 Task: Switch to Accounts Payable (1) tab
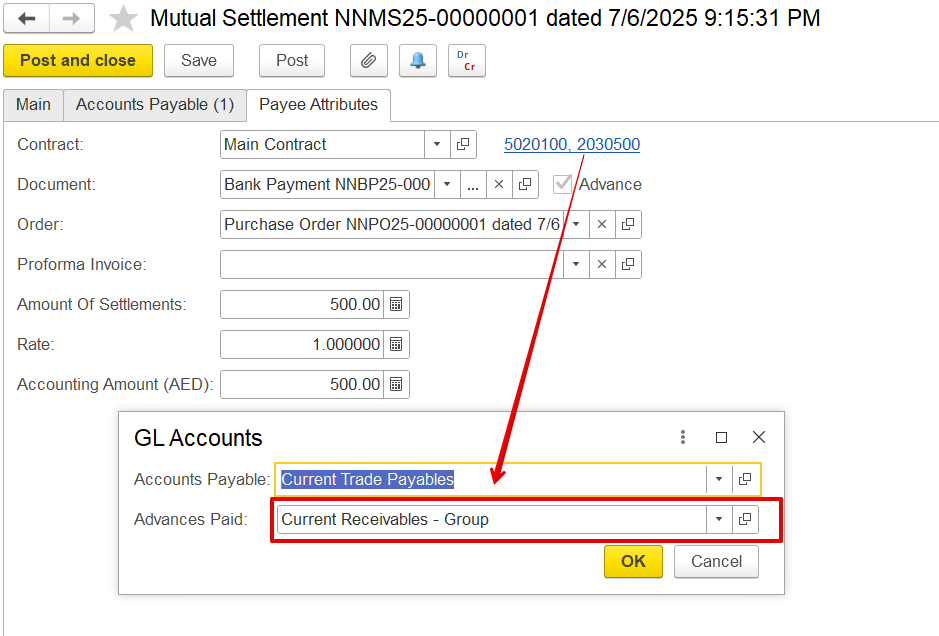(x=154, y=105)
